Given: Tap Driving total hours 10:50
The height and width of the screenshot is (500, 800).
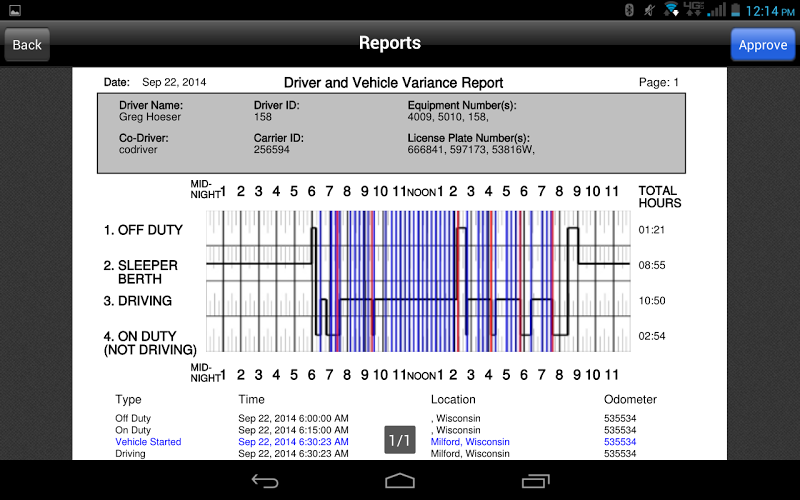Looking at the screenshot, I should click(x=652, y=301).
